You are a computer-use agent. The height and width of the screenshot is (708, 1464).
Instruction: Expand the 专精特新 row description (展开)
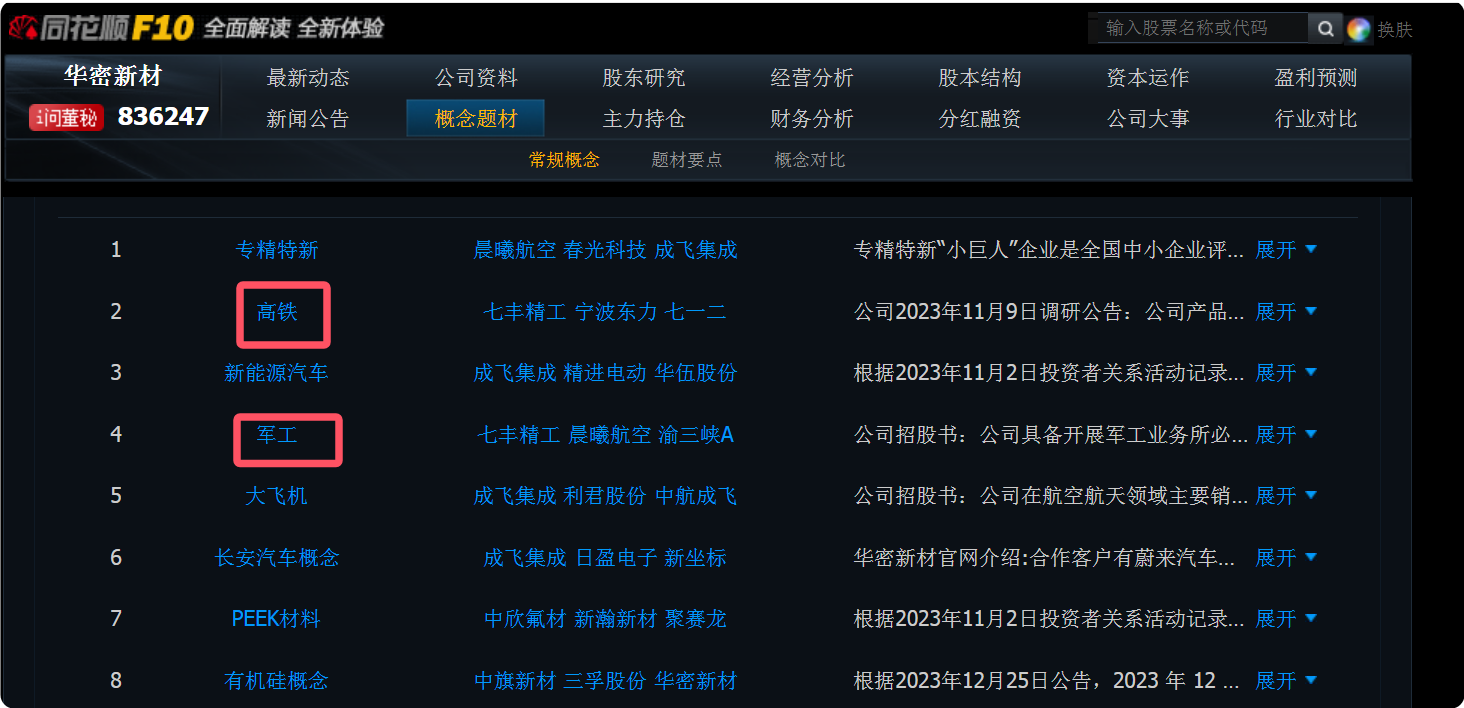(1286, 250)
